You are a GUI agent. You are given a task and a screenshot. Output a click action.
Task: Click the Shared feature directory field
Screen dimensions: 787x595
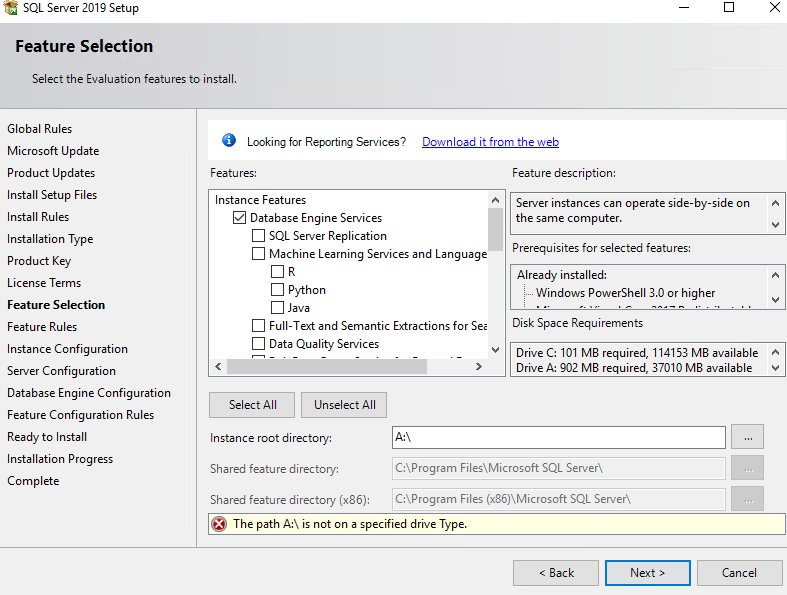(x=559, y=468)
